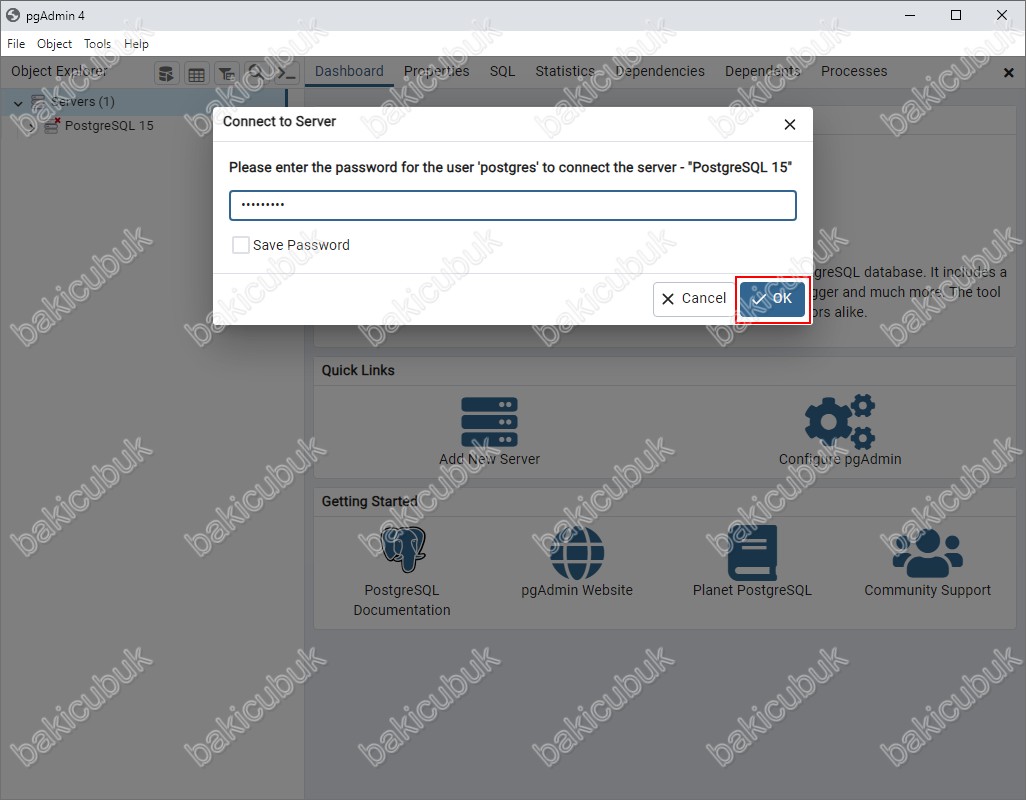The height and width of the screenshot is (800, 1026).
Task: Open the File menu
Action: [x=16, y=44]
